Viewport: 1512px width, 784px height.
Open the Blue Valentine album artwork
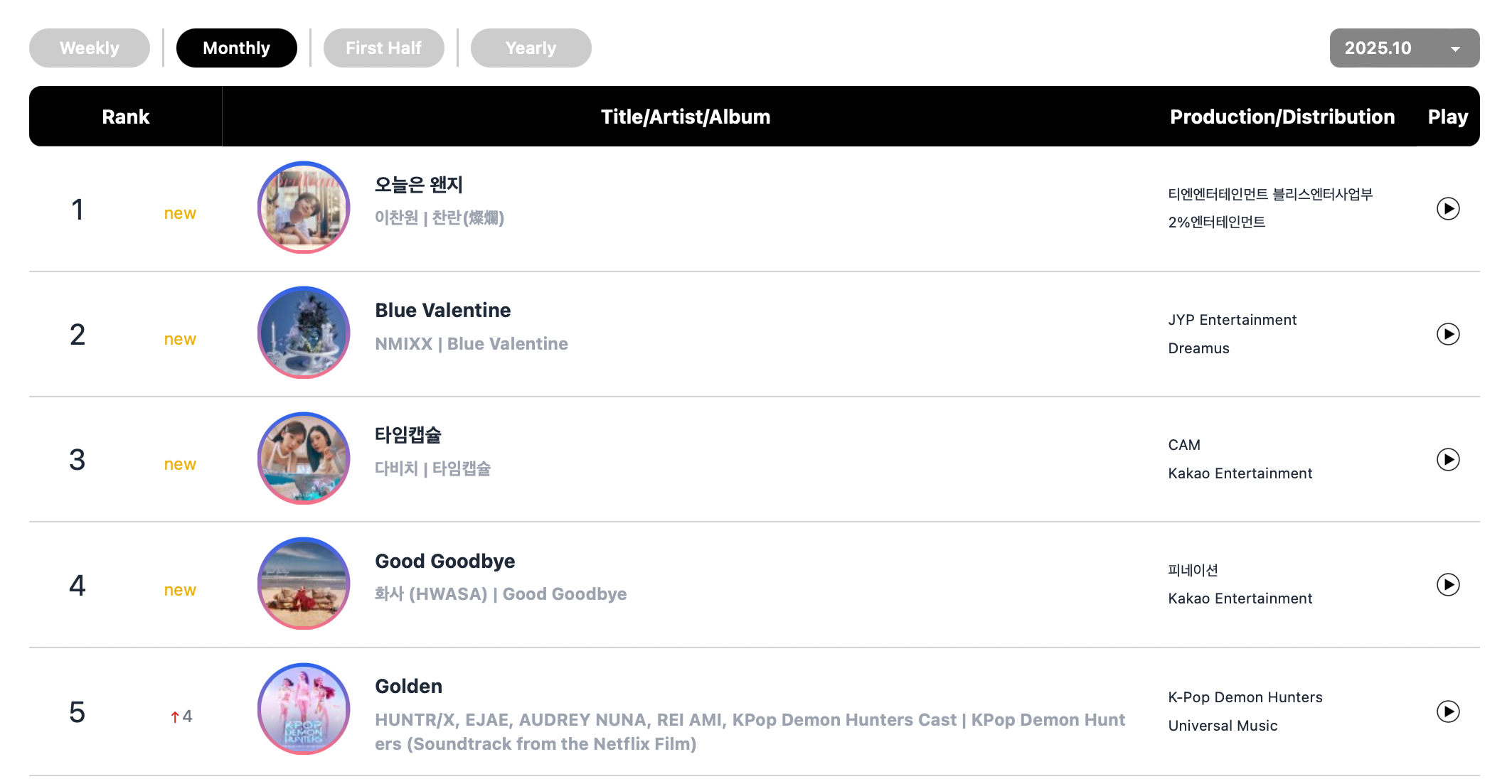304,333
